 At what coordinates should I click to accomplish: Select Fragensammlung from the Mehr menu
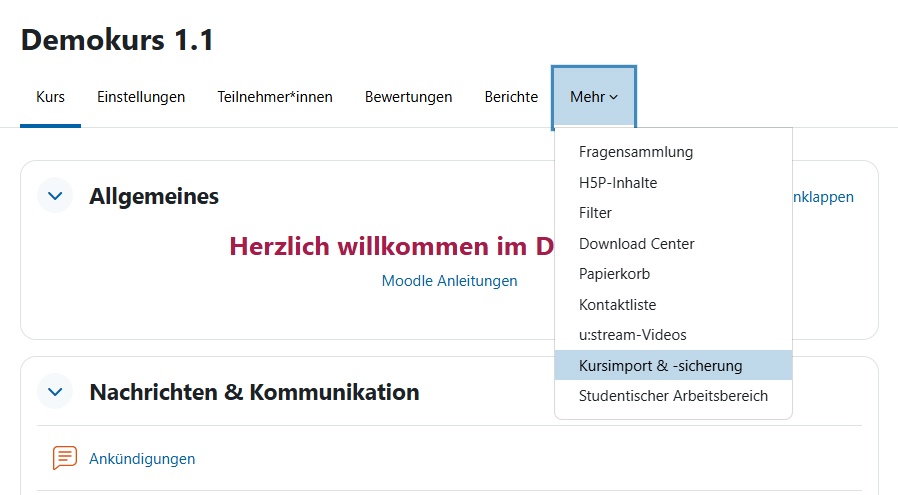click(x=674, y=152)
